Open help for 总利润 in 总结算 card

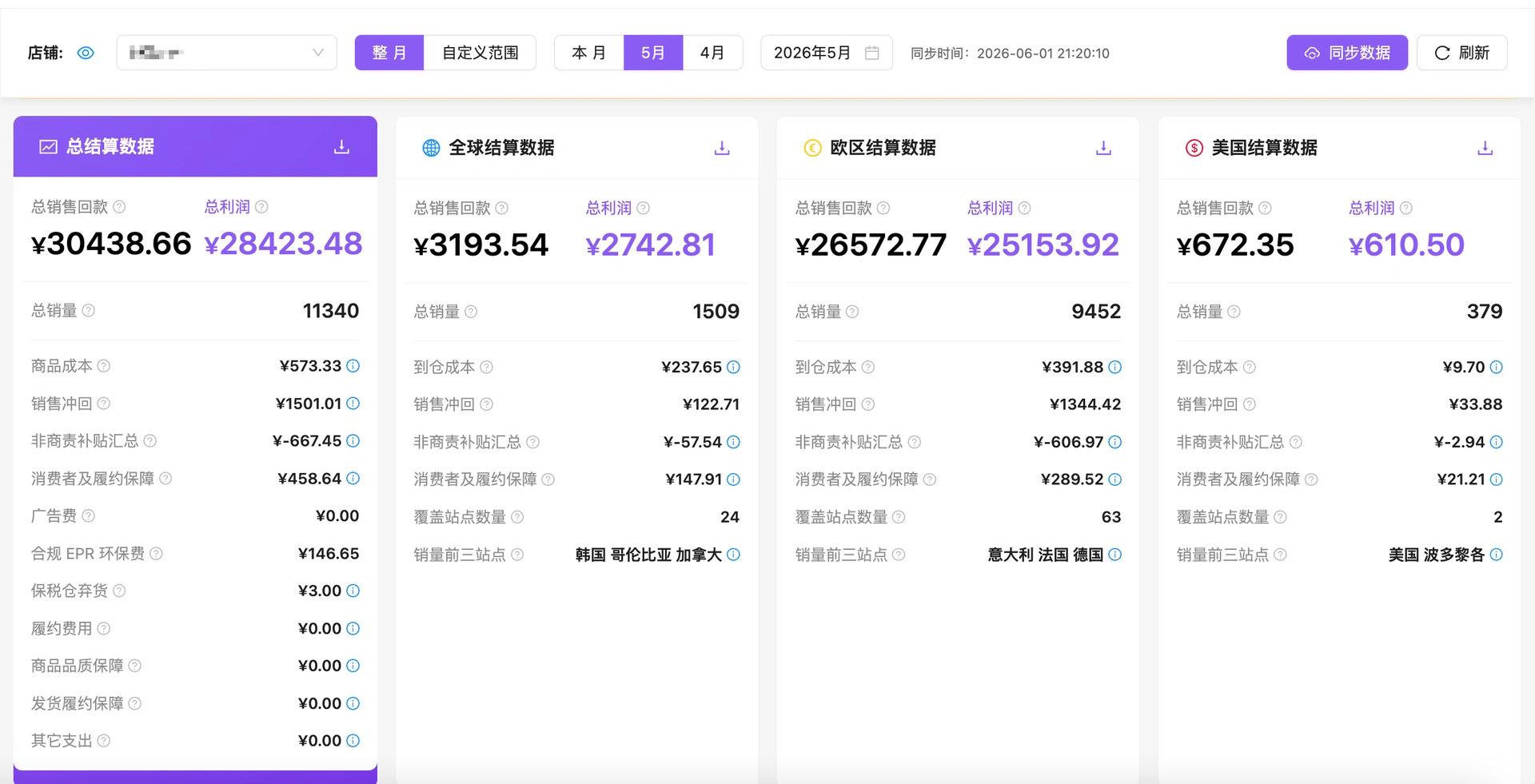[x=261, y=207]
